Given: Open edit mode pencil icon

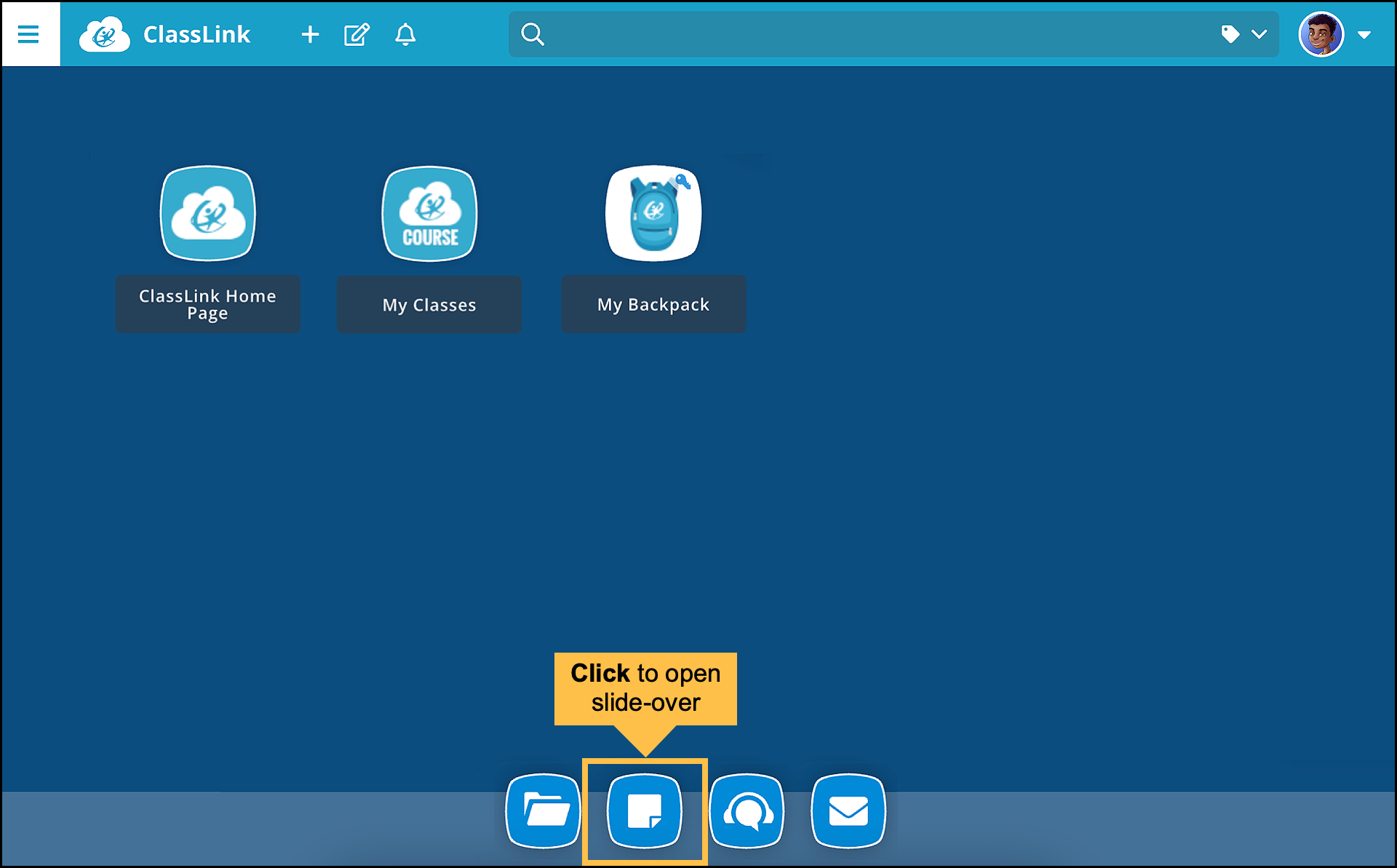Looking at the screenshot, I should tap(357, 34).
